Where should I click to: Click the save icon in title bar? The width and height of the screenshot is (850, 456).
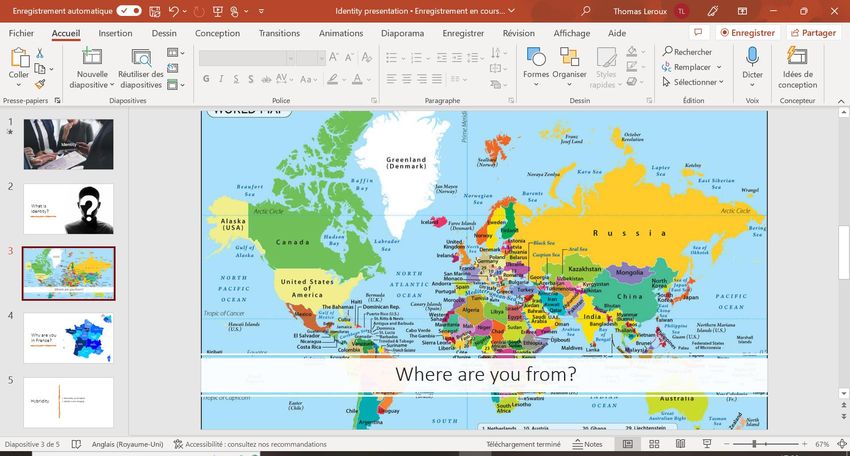point(154,11)
